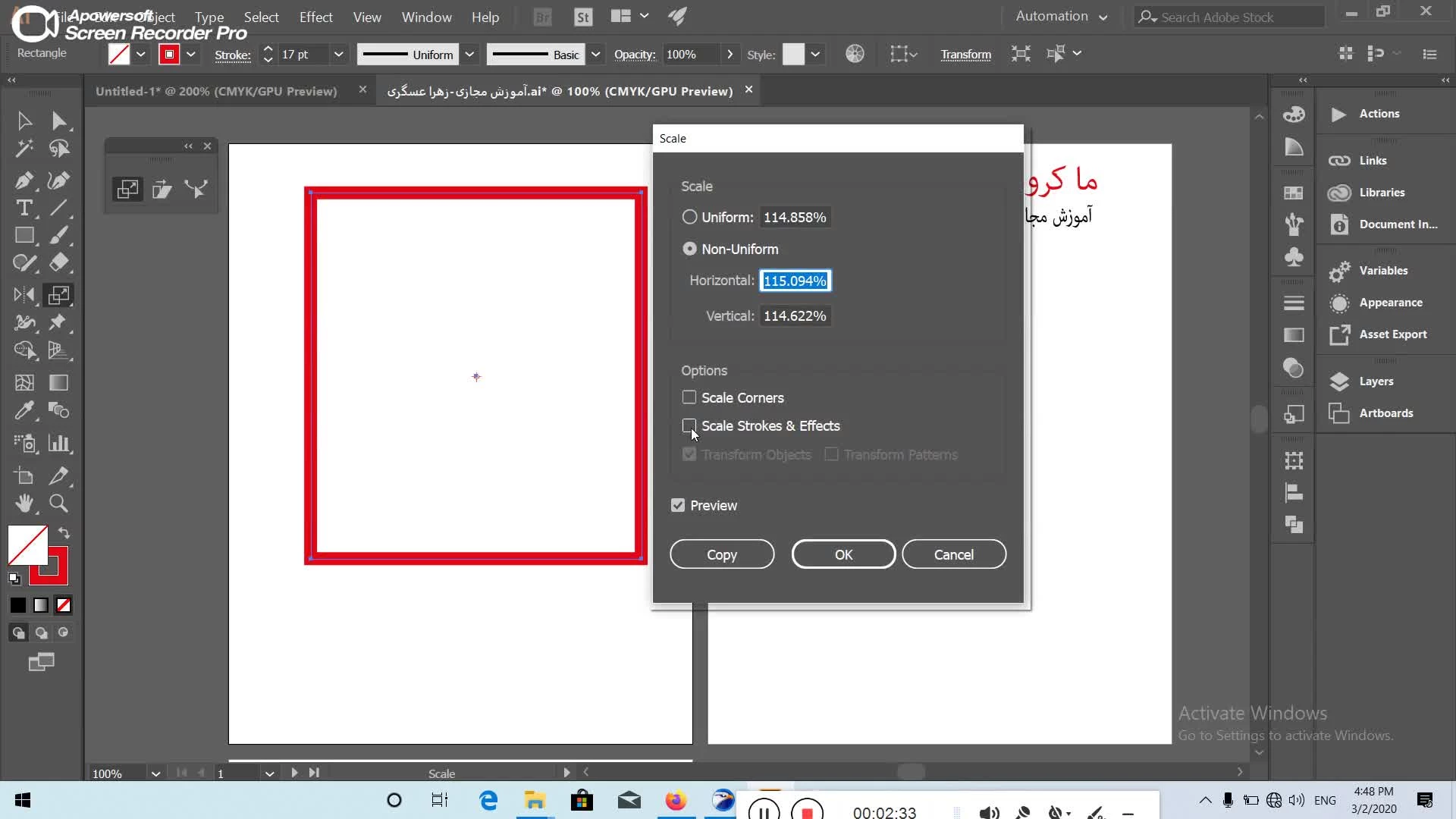
Task: Pick the Zoom tool
Action: coord(58,504)
